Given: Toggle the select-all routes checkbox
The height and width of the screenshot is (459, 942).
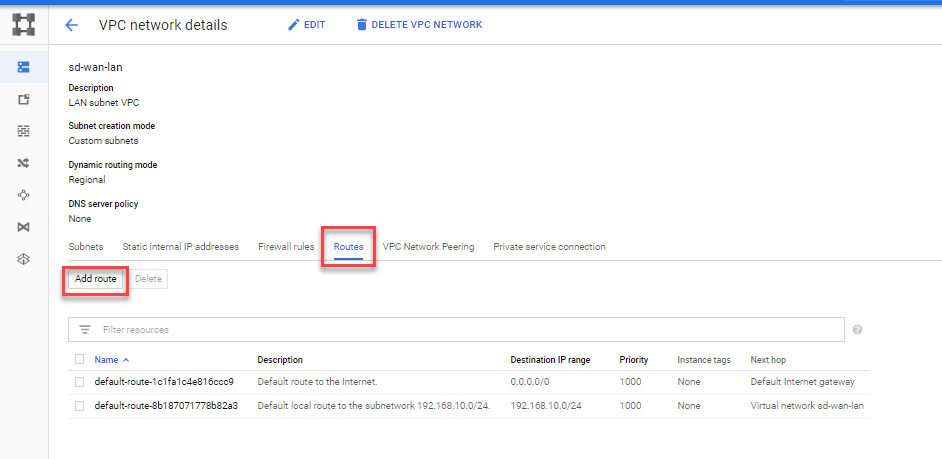Looking at the screenshot, I should click(79, 359).
